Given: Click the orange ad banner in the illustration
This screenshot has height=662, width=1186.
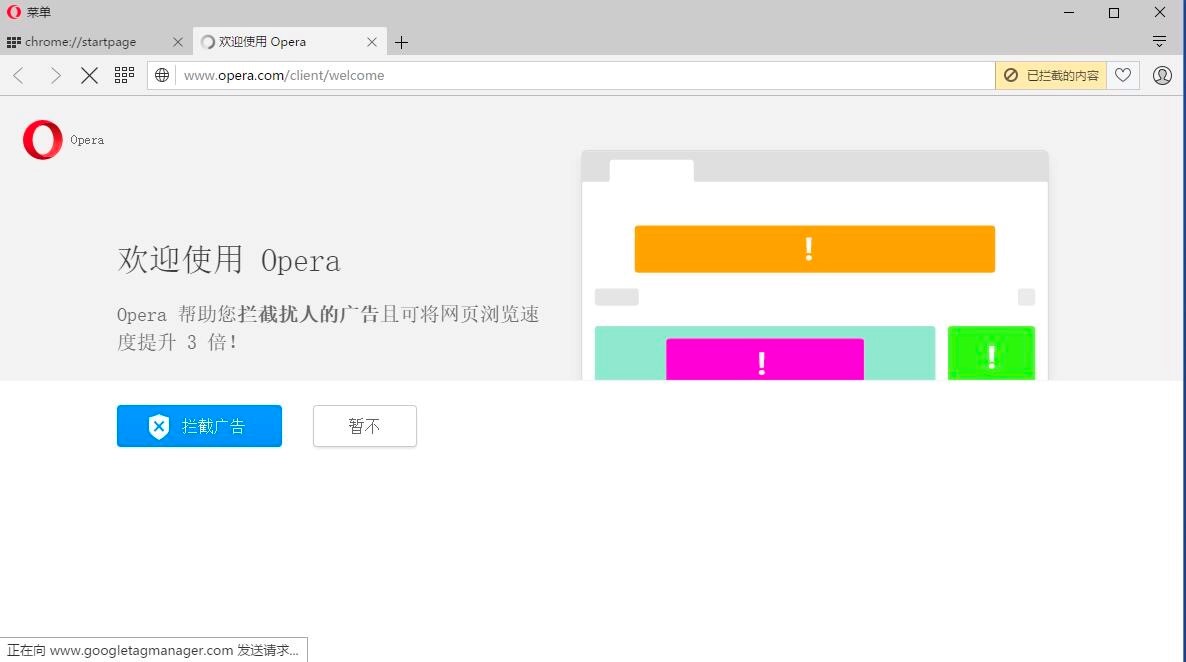Looking at the screenshot, I should click(x=813, y=248).
